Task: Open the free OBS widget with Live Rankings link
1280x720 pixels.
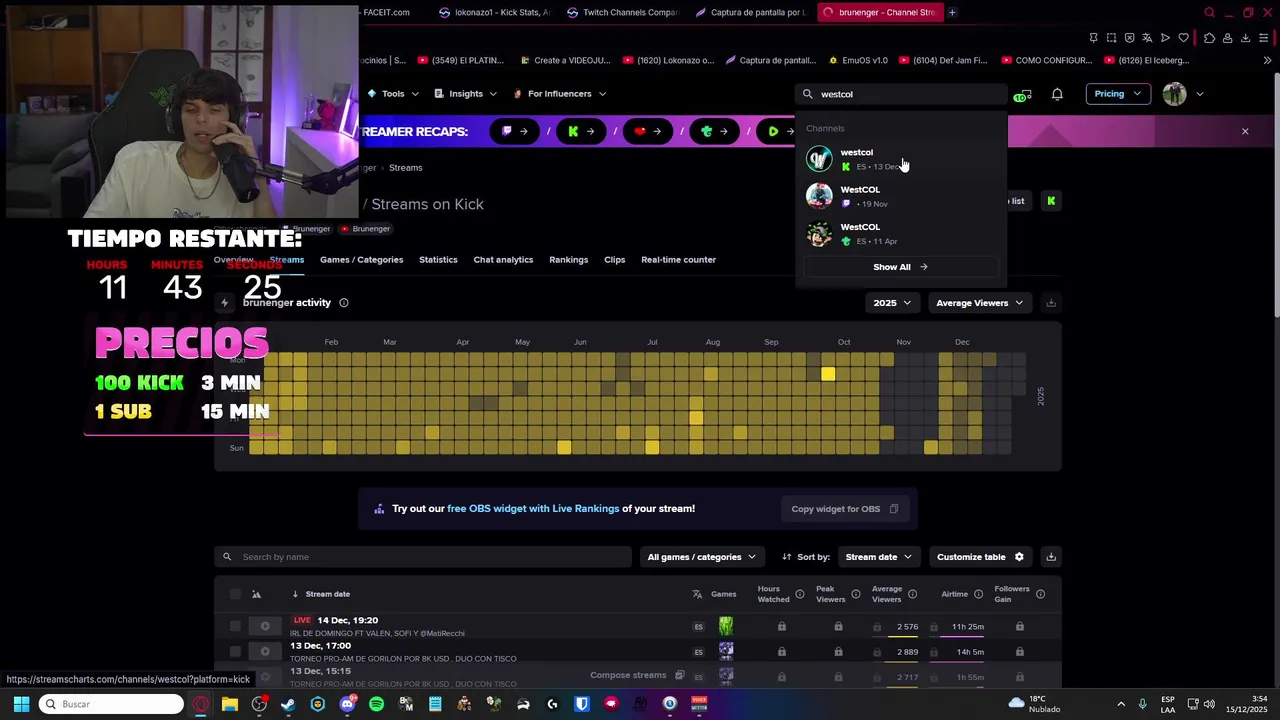Action: pos(533,509)
